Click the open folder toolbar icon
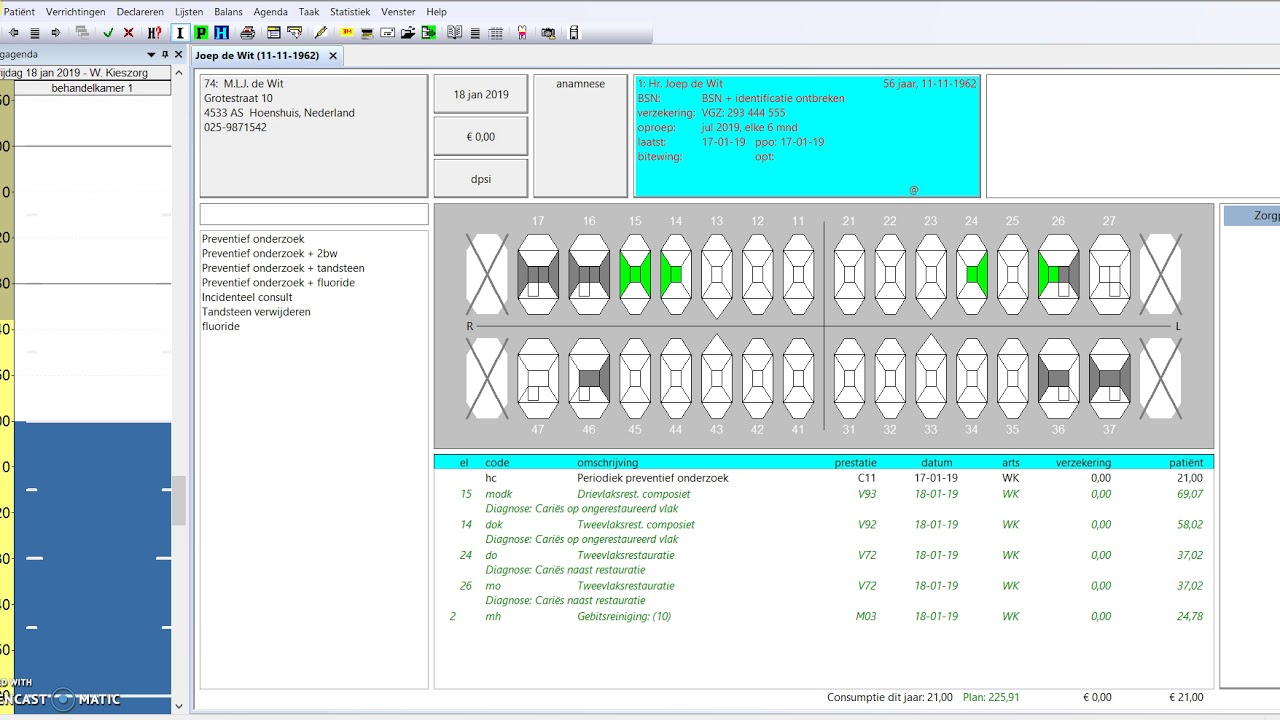This screenshot has height=720, width=1280. (x=408, y=33)
